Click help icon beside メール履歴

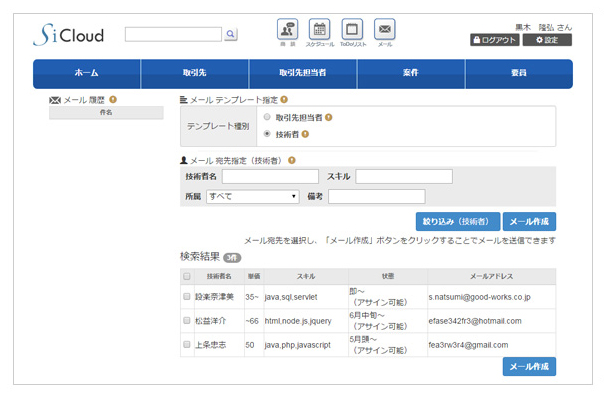click(113, 100)
